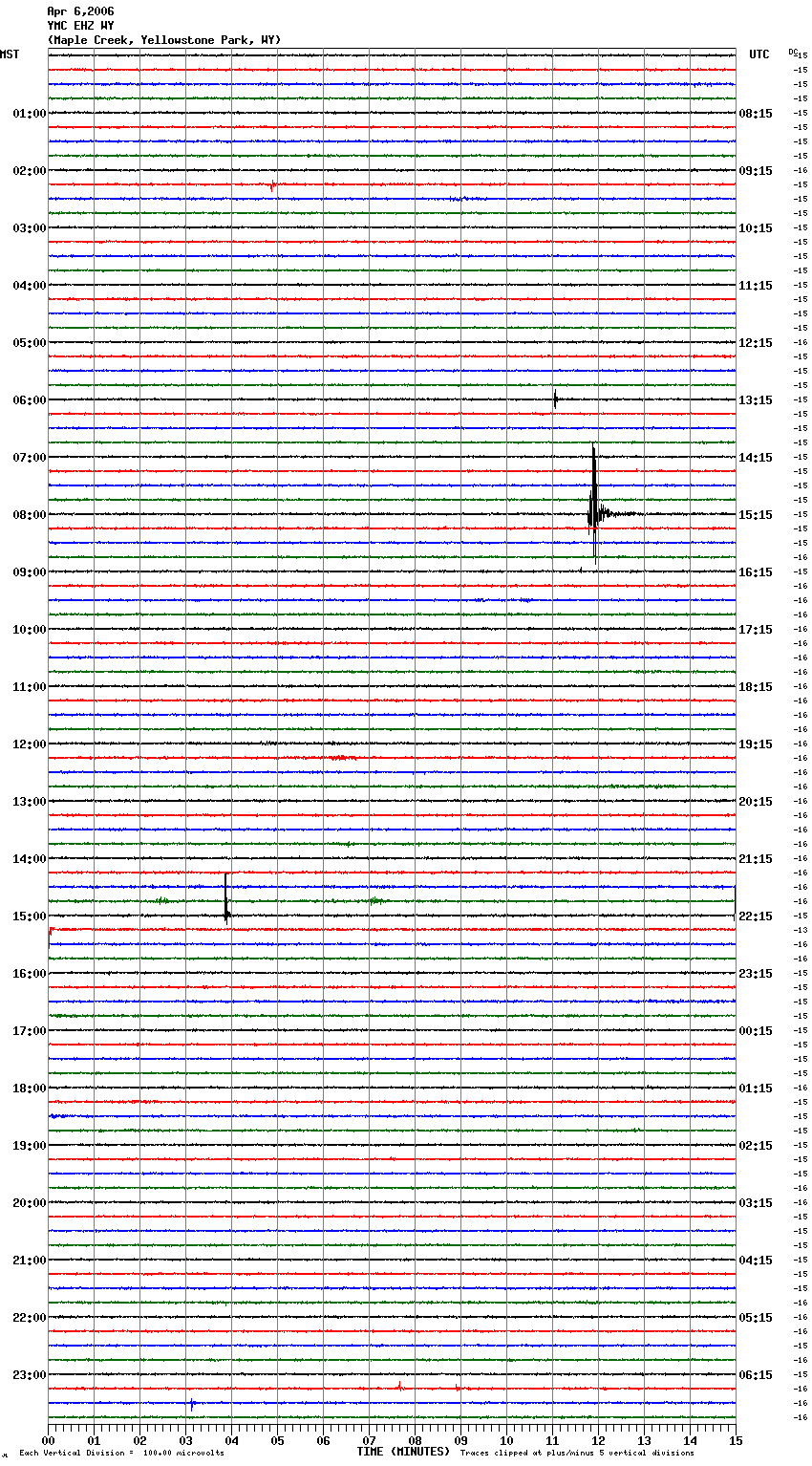812x1466 pixels.
Task: Click the "11:00" MST hour label
Action: [x=30, y=687]
